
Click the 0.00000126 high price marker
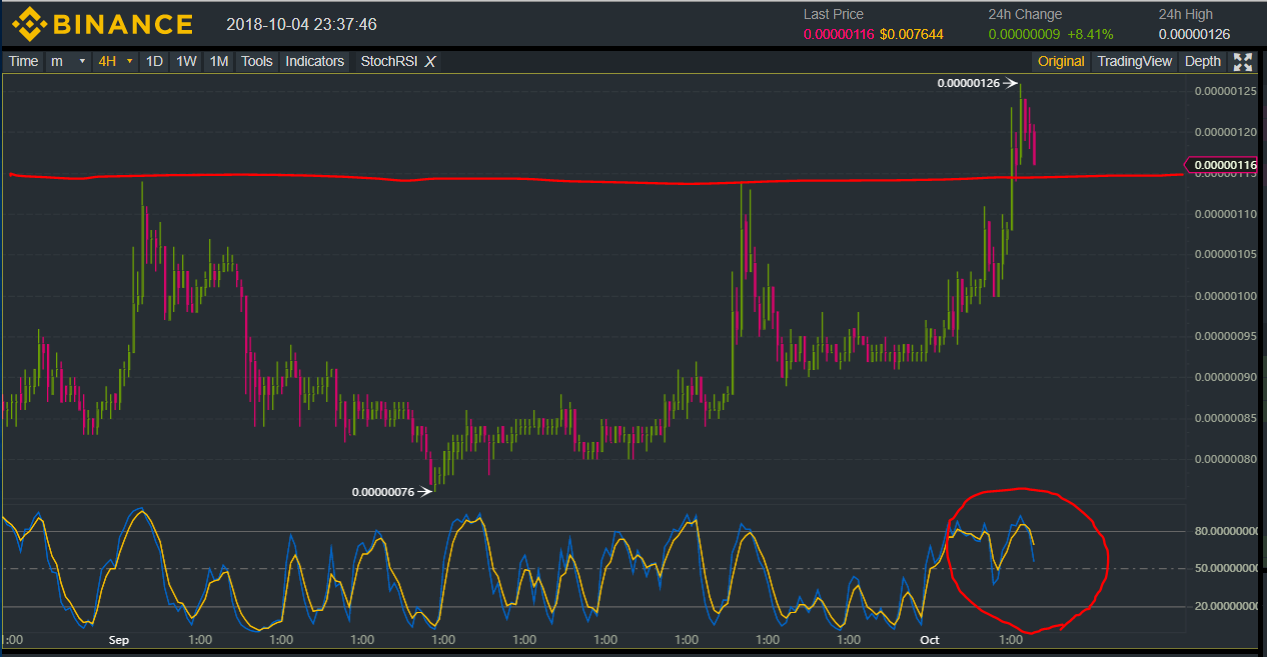click(968, 83)
